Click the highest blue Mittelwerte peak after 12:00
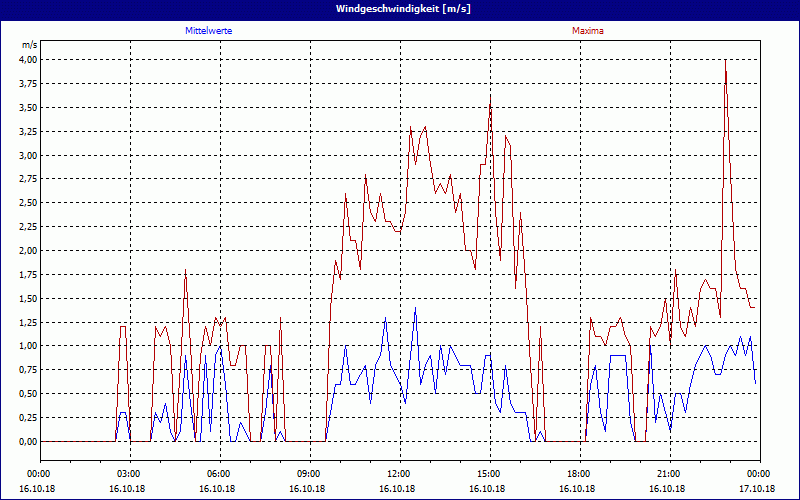 415,308
